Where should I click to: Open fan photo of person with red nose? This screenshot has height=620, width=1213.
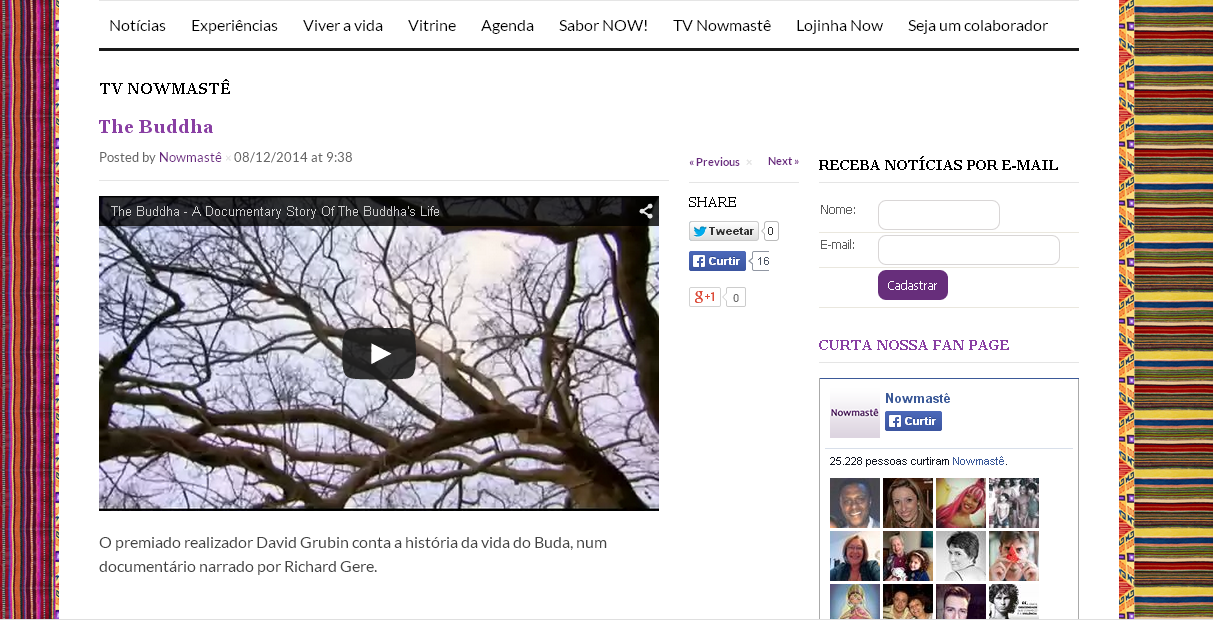[x=1014, y=556]
